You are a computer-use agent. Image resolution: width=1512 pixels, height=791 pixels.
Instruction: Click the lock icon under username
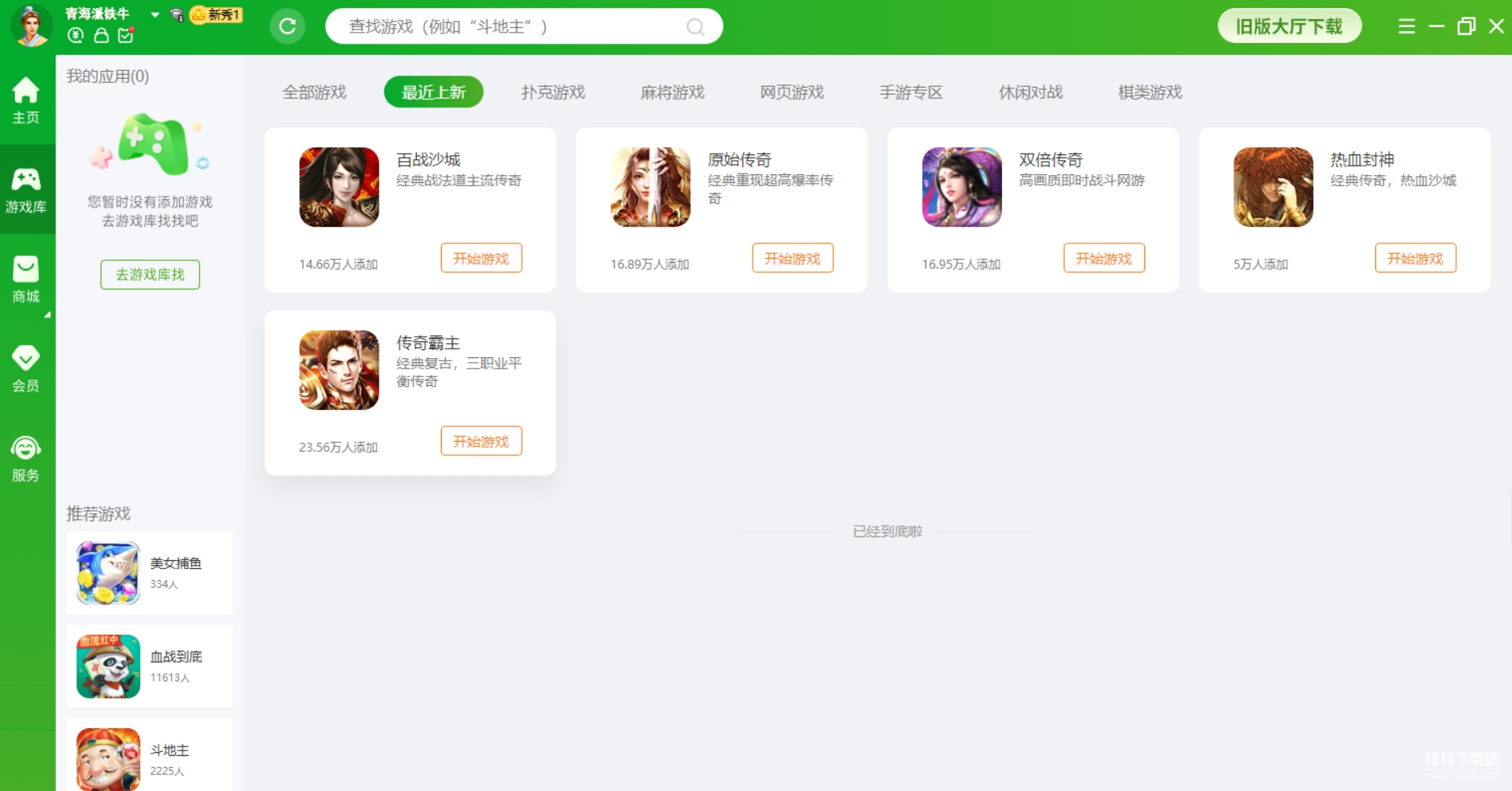point(101,35)
